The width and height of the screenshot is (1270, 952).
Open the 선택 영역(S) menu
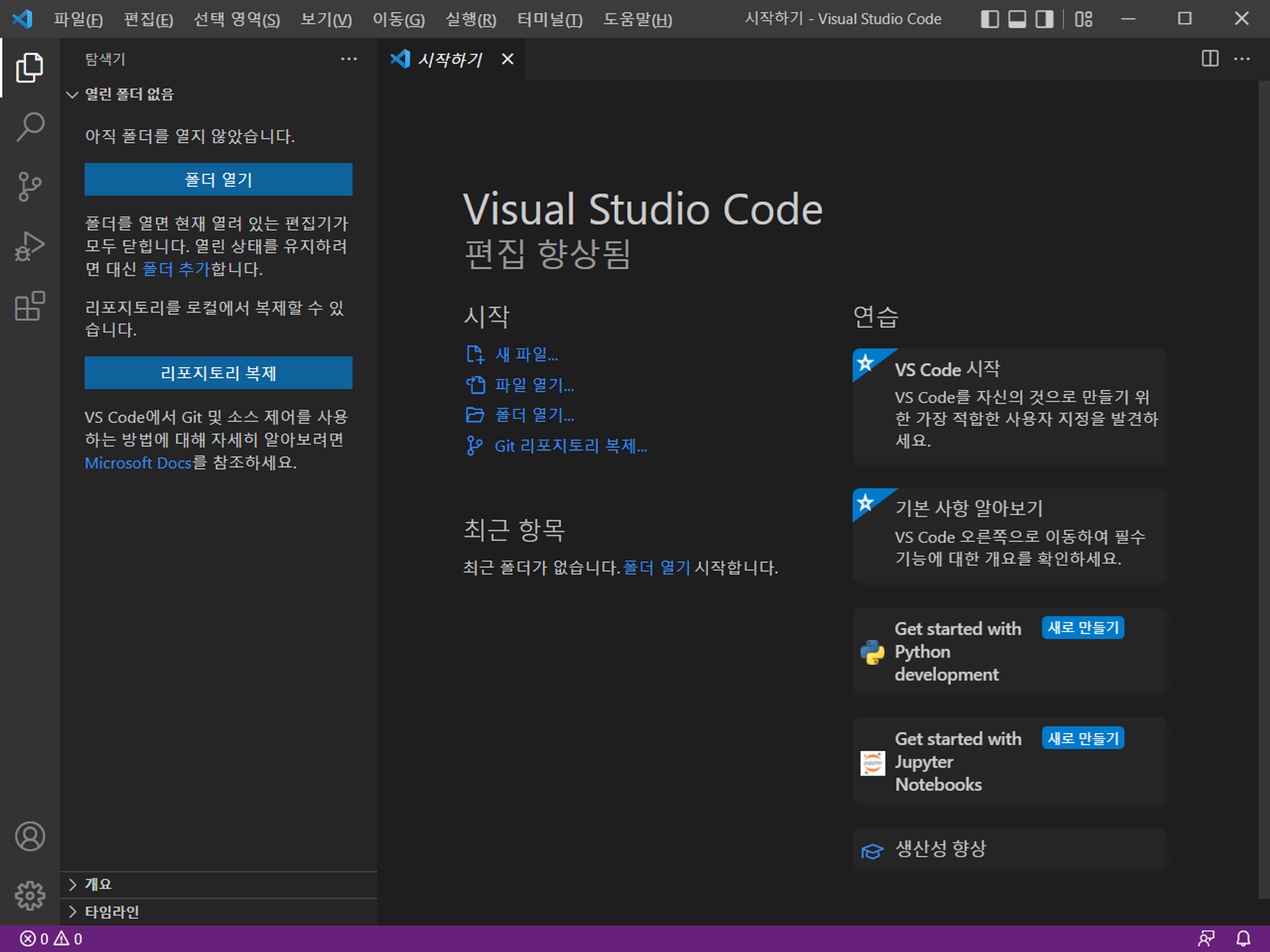237,19
